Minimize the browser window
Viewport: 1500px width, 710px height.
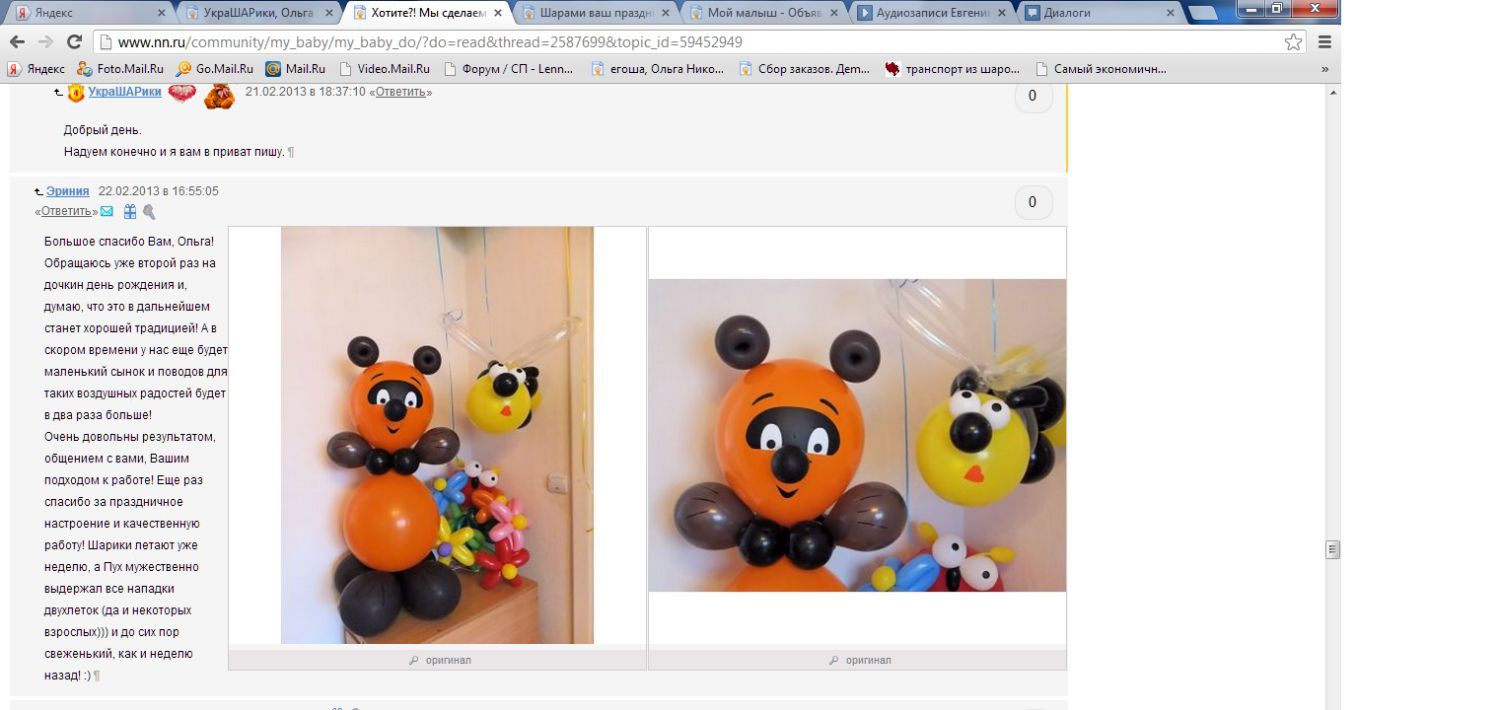click(x=1249, y=8)
